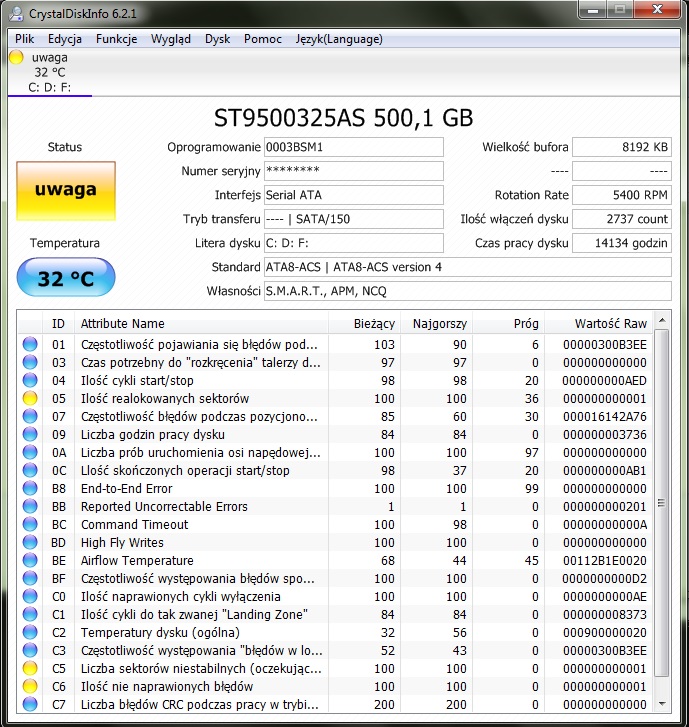The height and width of the screenshot is (727, 689).
Task: Click the blue status icon for attribute BD
Action: click(30, 542)
